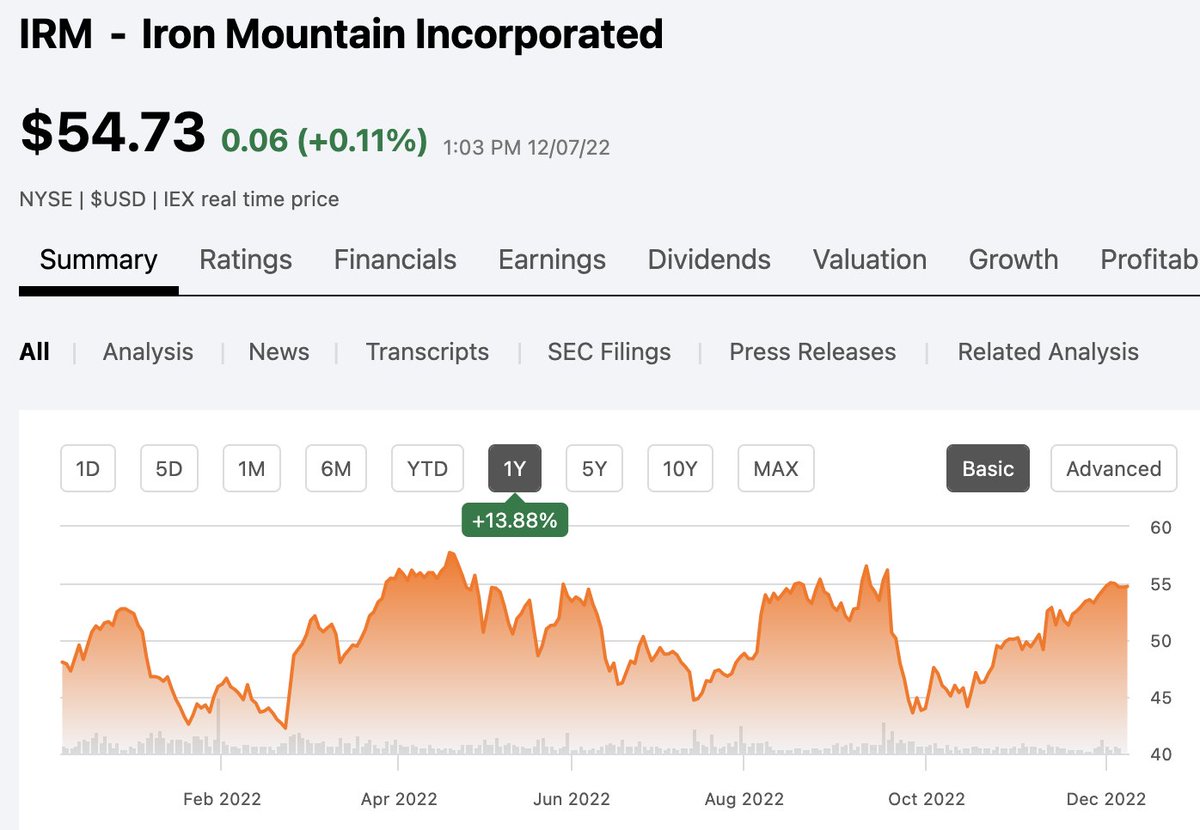Choose the 6M chart range
Screen dimensions: 1200x830
(x=336, y=469)
